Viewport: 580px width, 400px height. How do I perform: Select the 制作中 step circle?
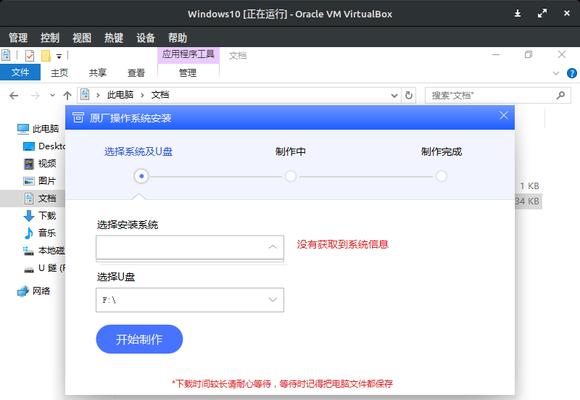(x=291, y=176)
